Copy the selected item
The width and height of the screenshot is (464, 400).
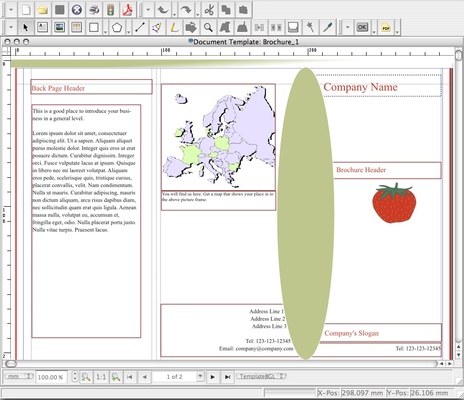click(x=226, y=10)
